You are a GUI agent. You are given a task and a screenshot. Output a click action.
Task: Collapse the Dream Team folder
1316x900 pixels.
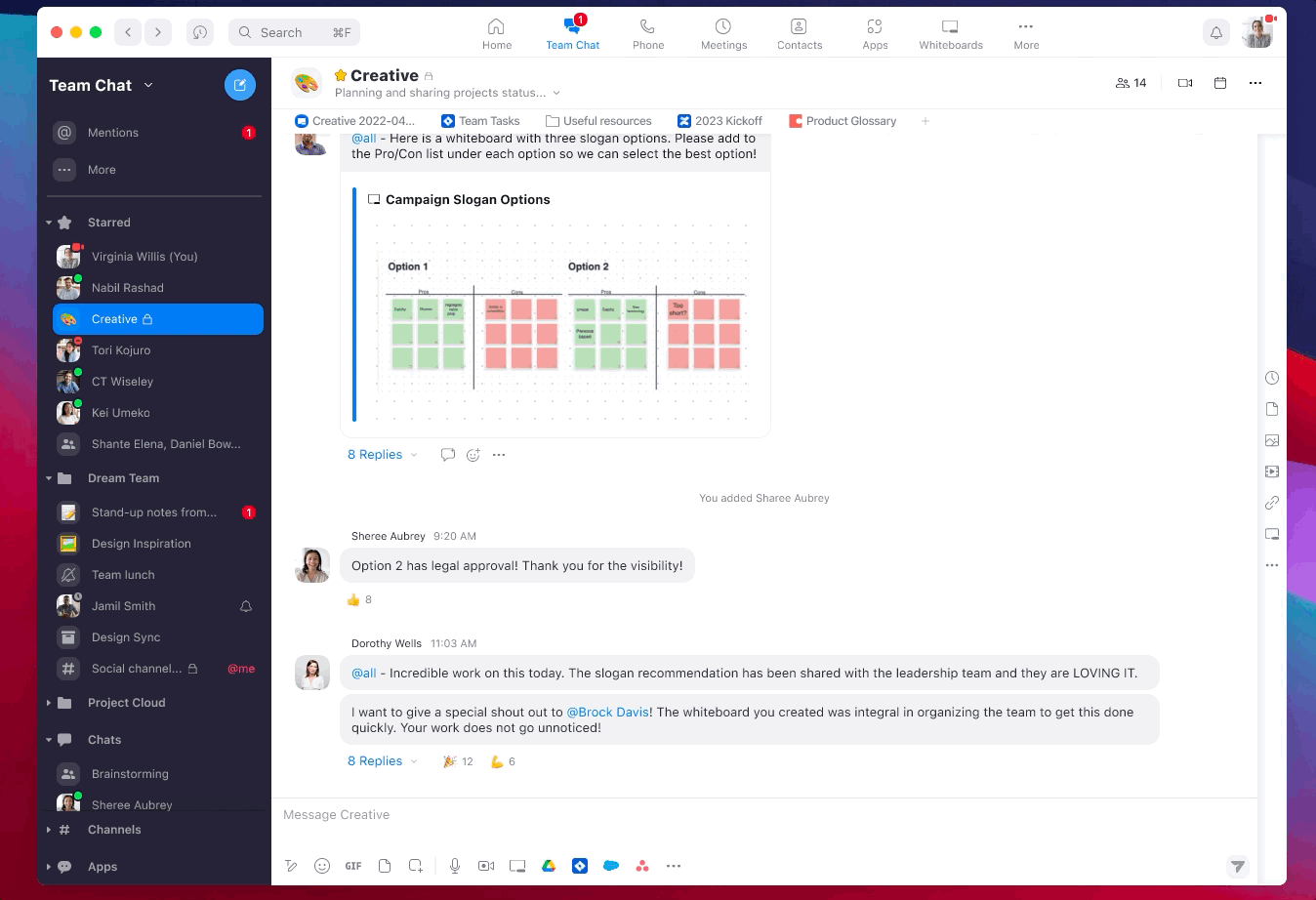(x=49, y=478)
